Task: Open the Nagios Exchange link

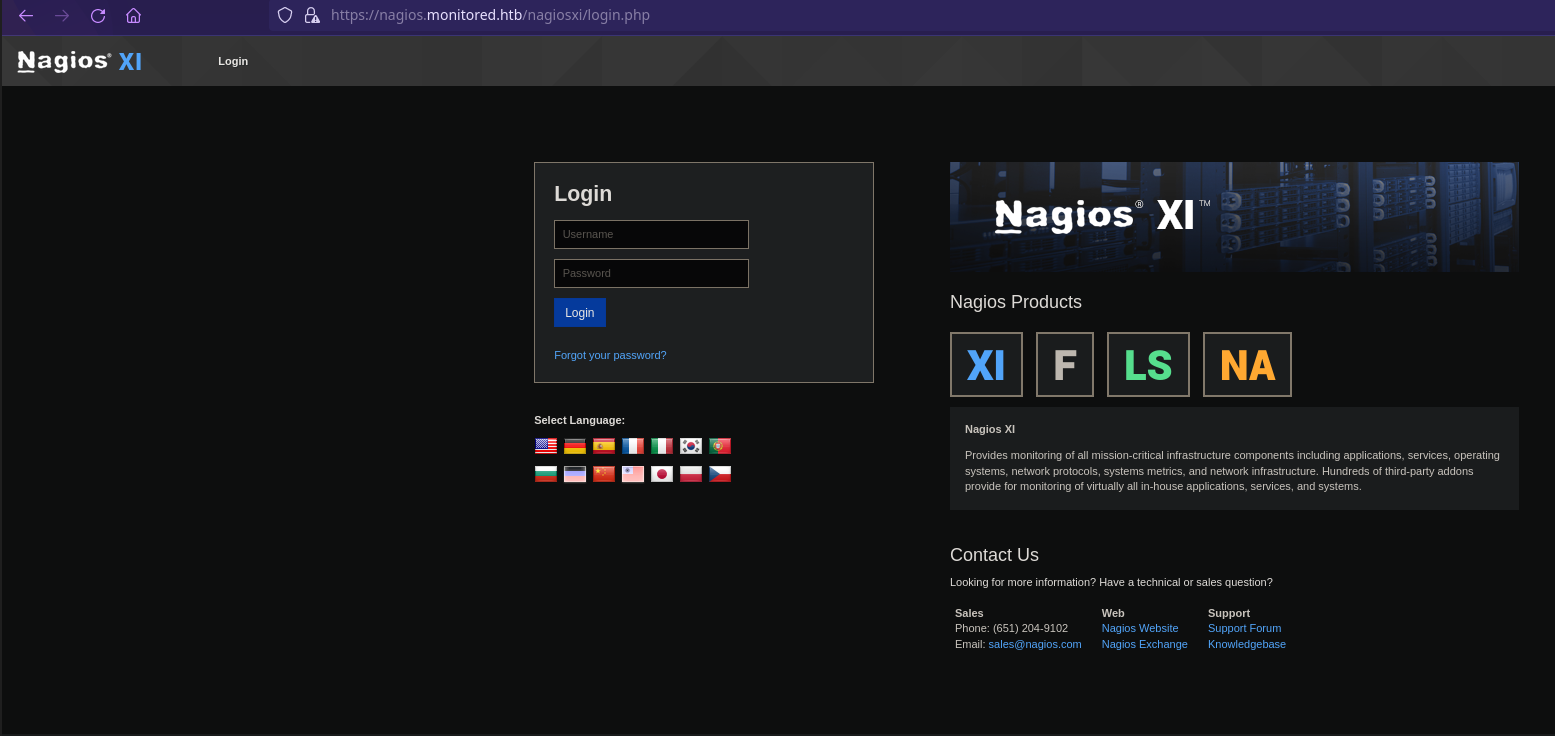Action: [1144, 644]
